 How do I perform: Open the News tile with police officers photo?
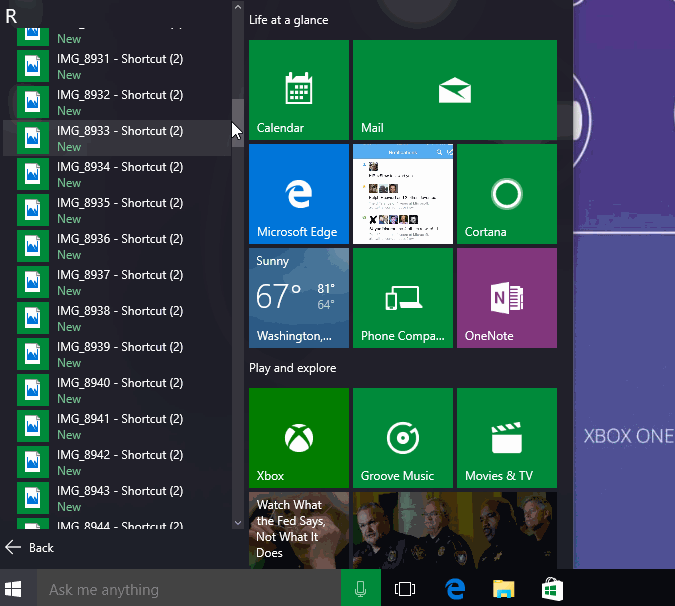tap(455, 530)
